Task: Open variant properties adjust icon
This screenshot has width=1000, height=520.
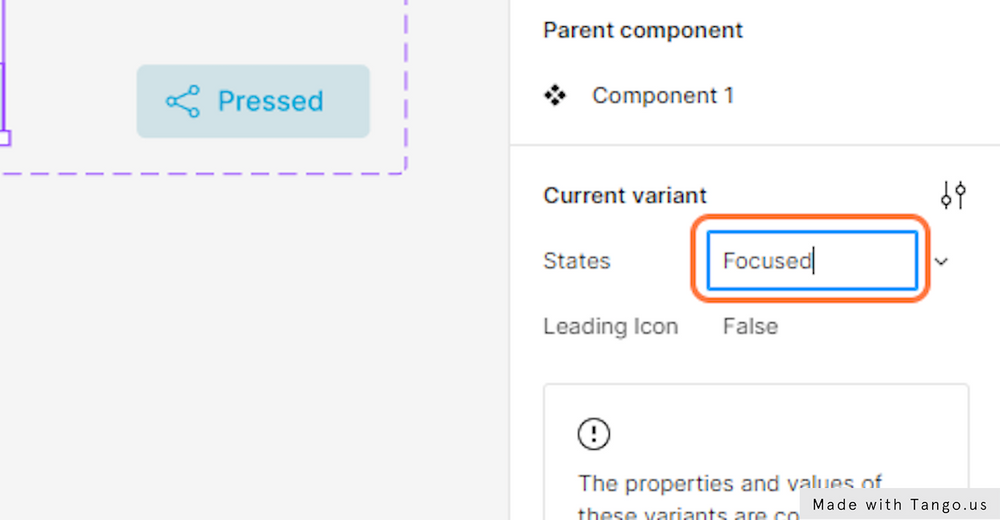Action: point(953,195)
